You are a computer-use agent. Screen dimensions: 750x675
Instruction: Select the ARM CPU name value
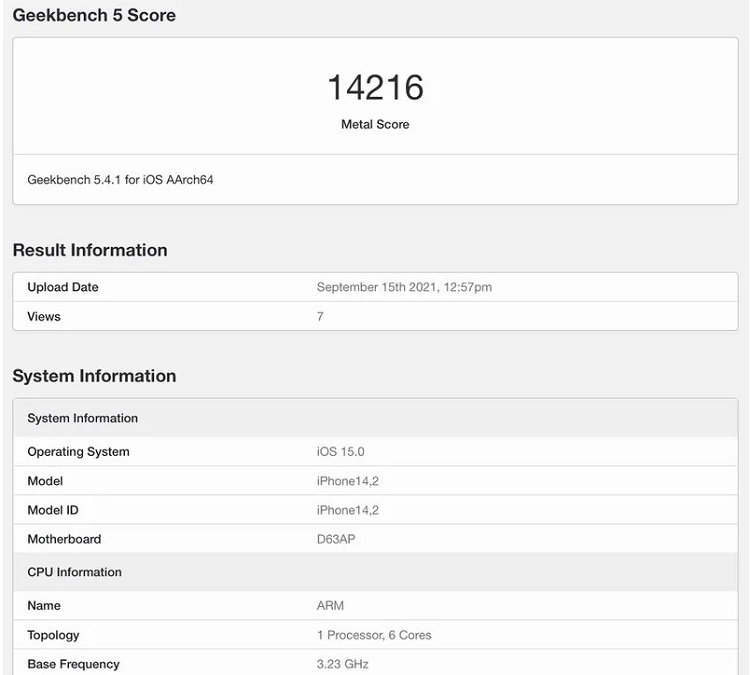pos(330,606)
